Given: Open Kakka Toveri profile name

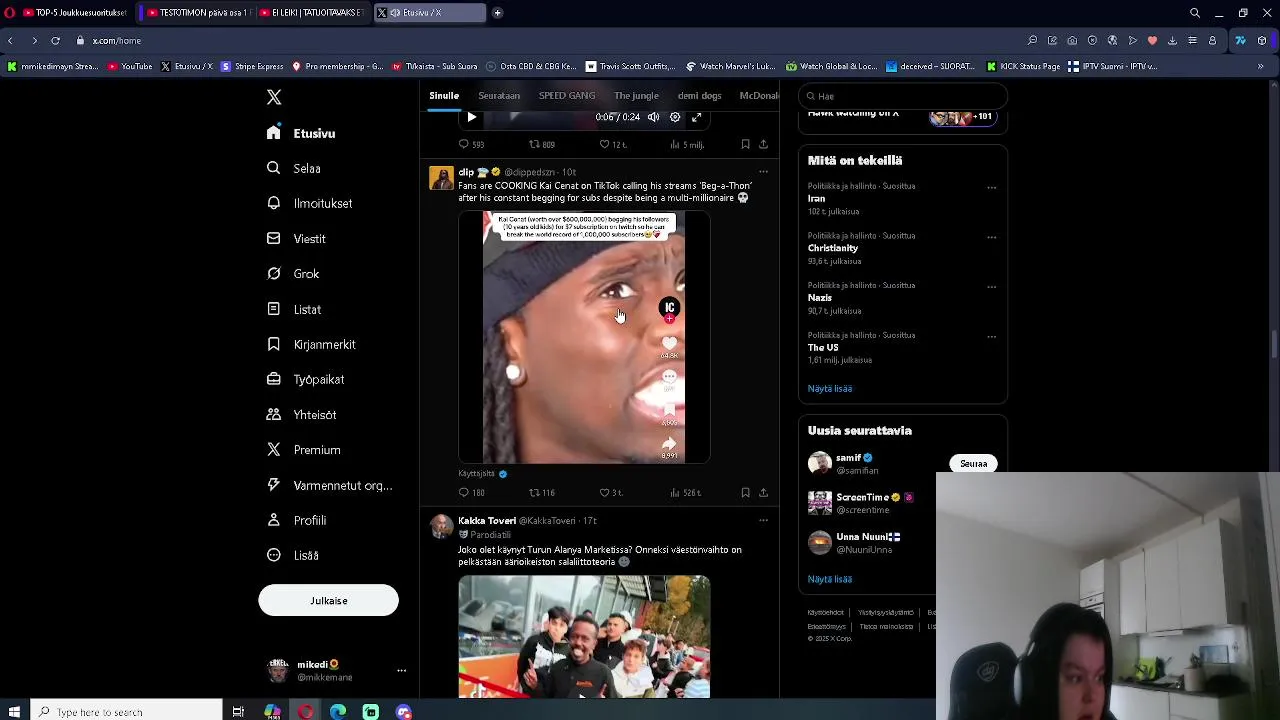Looking at the screenshot, I should 487,520.
